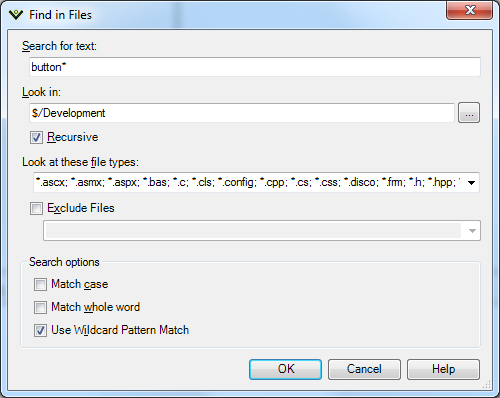500x398 pixels.
Task: Click the empty Exclude Files combo box
Action: coord(262,230)
